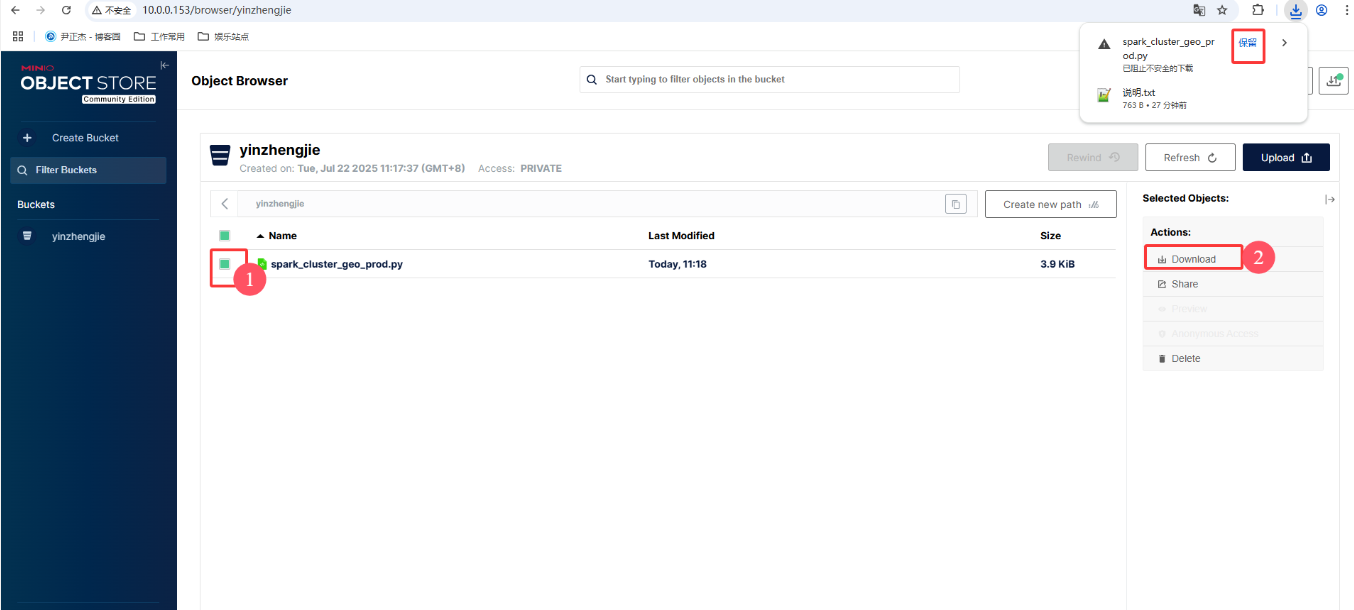Click Anonymous Access in the Actions panel
Image resolution: width=1354 pixels, height=610 pixels.
1233,333
